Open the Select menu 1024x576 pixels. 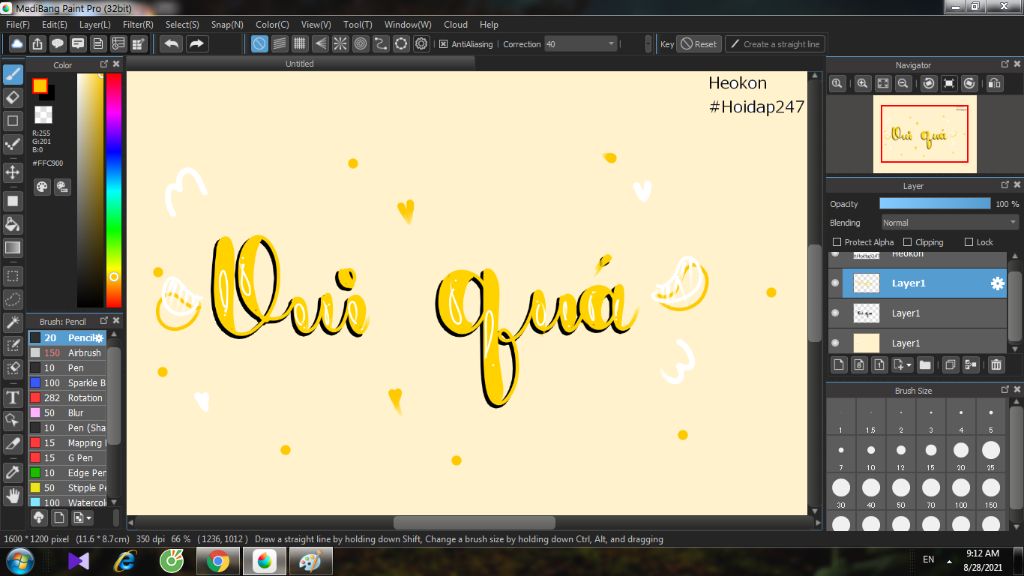click(182, 25)
